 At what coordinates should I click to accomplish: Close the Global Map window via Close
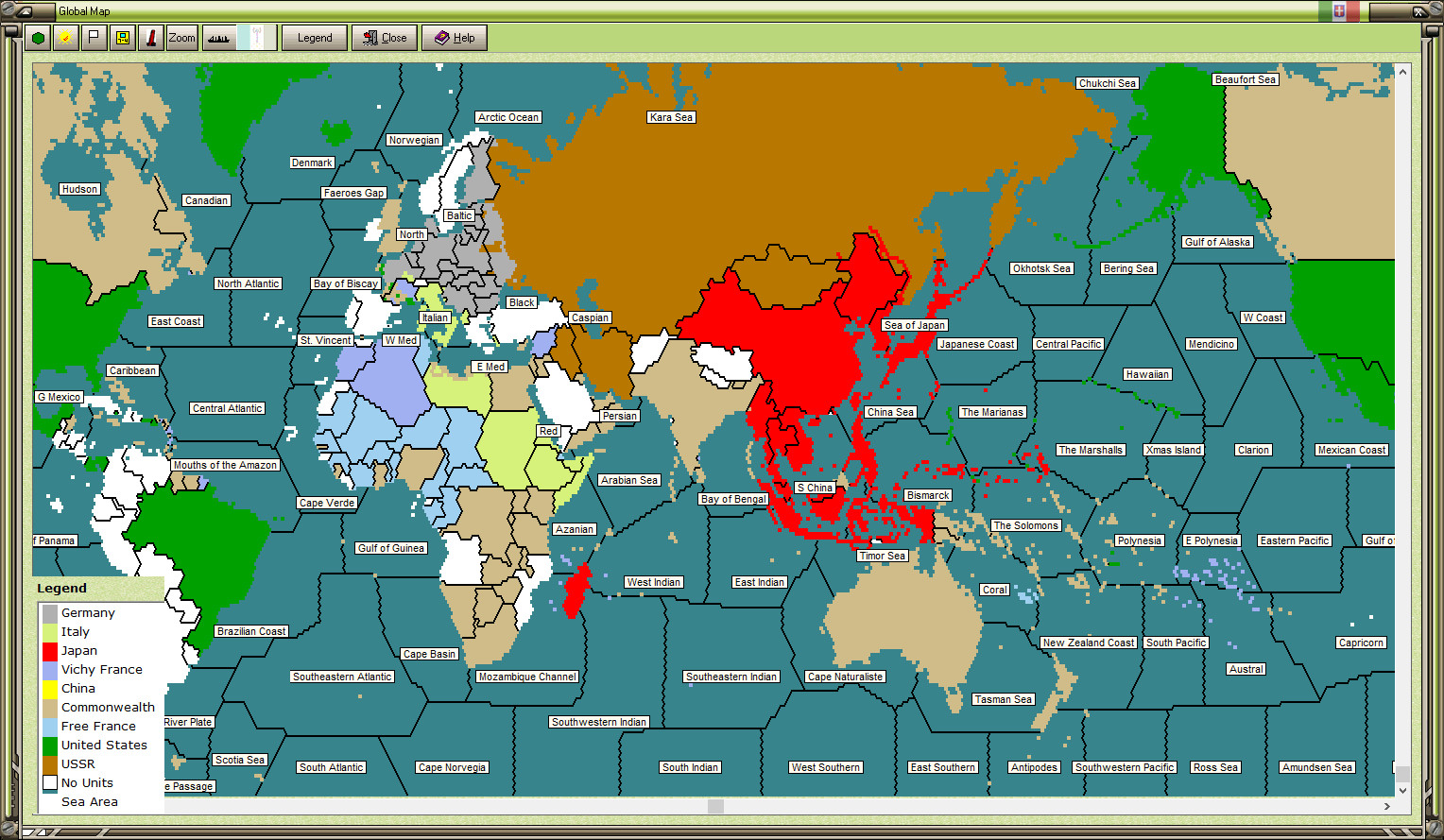(x=385, y=38)
